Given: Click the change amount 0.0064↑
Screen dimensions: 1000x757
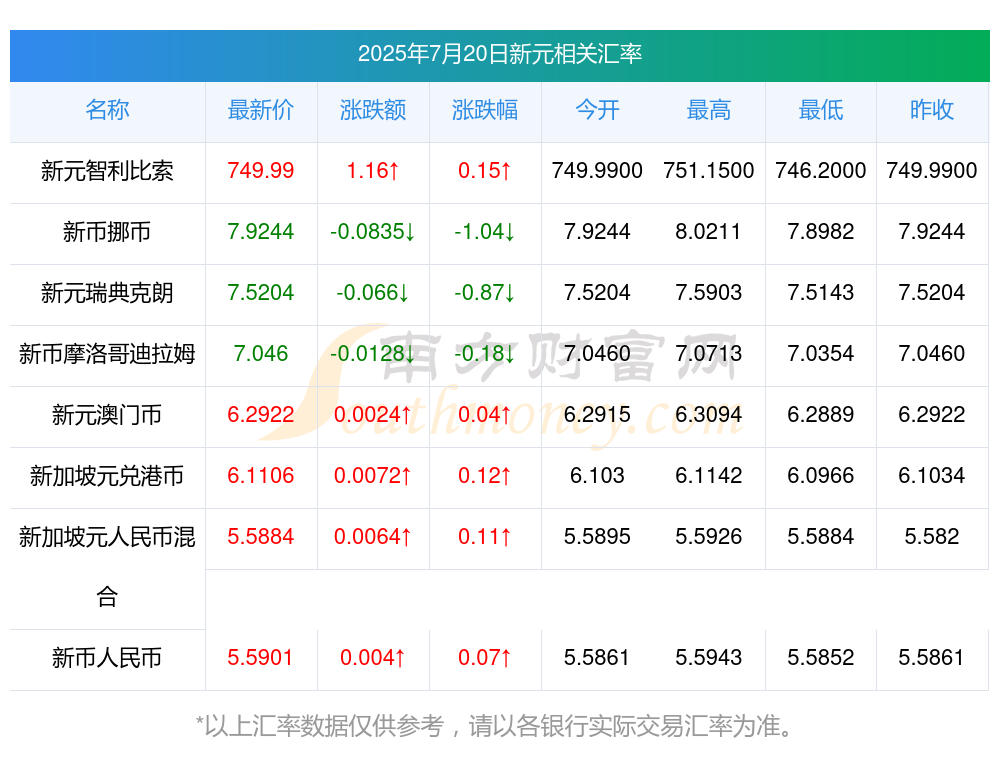Looking at the screenshot, I should coord(373,537).
